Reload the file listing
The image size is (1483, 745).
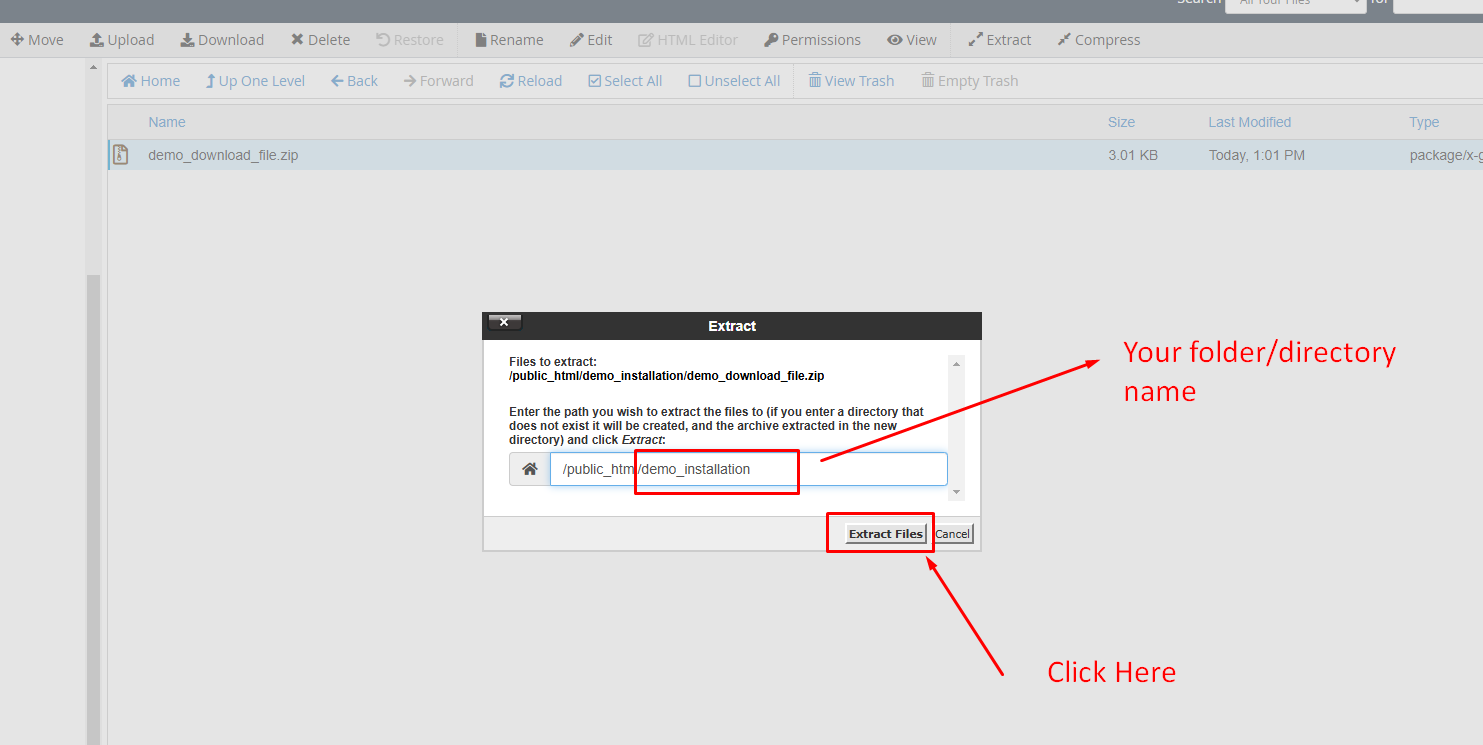(531, 81)
